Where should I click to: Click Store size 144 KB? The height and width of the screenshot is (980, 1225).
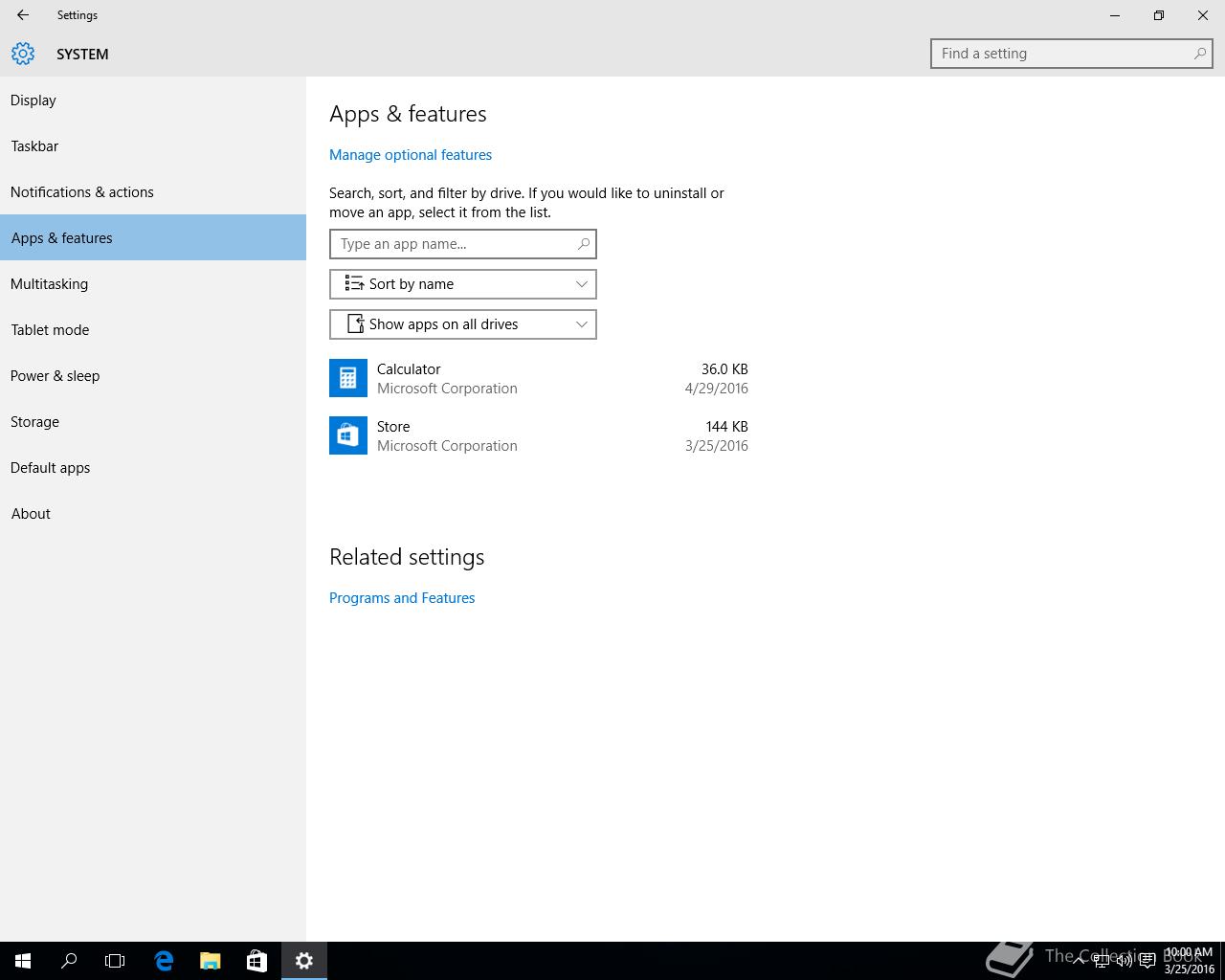click(727, 427)
